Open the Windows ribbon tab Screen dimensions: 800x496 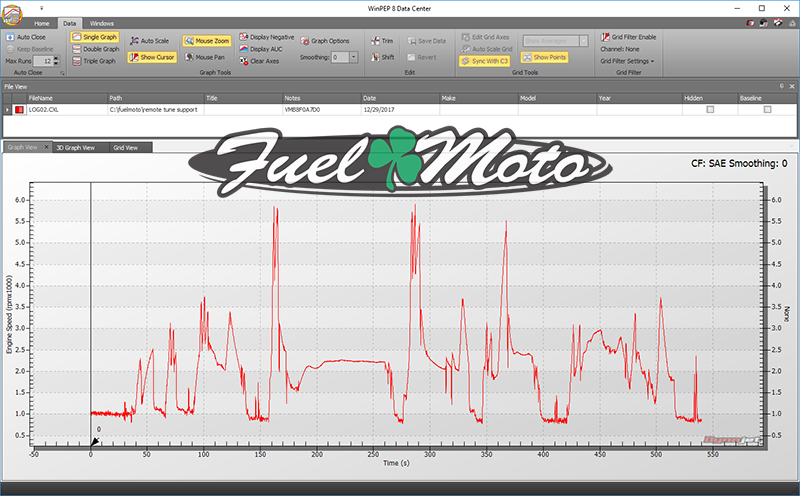(x=102, y=23)
